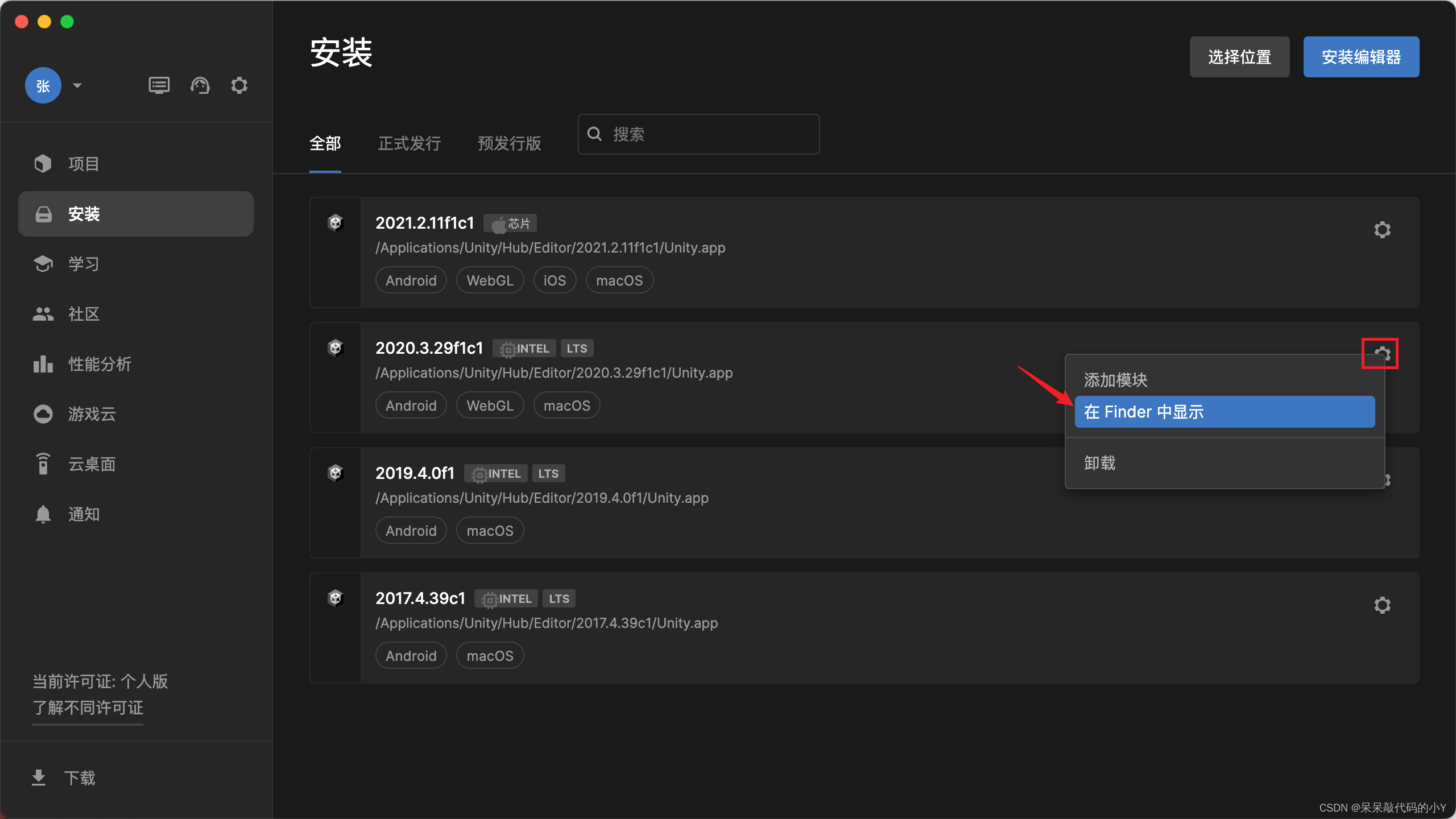Viewport: 1456px width, 819px height.
Task: Click the 游戏云 cloud icon
Action: (43, 414)
